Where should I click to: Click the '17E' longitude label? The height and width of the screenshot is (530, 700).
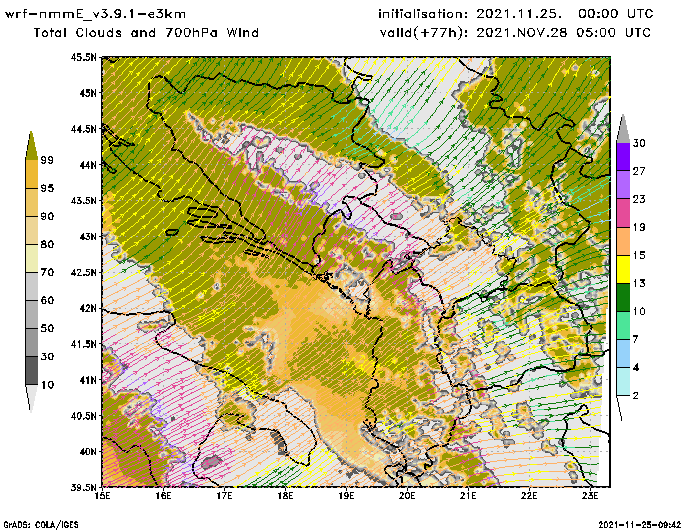point(225,496)
